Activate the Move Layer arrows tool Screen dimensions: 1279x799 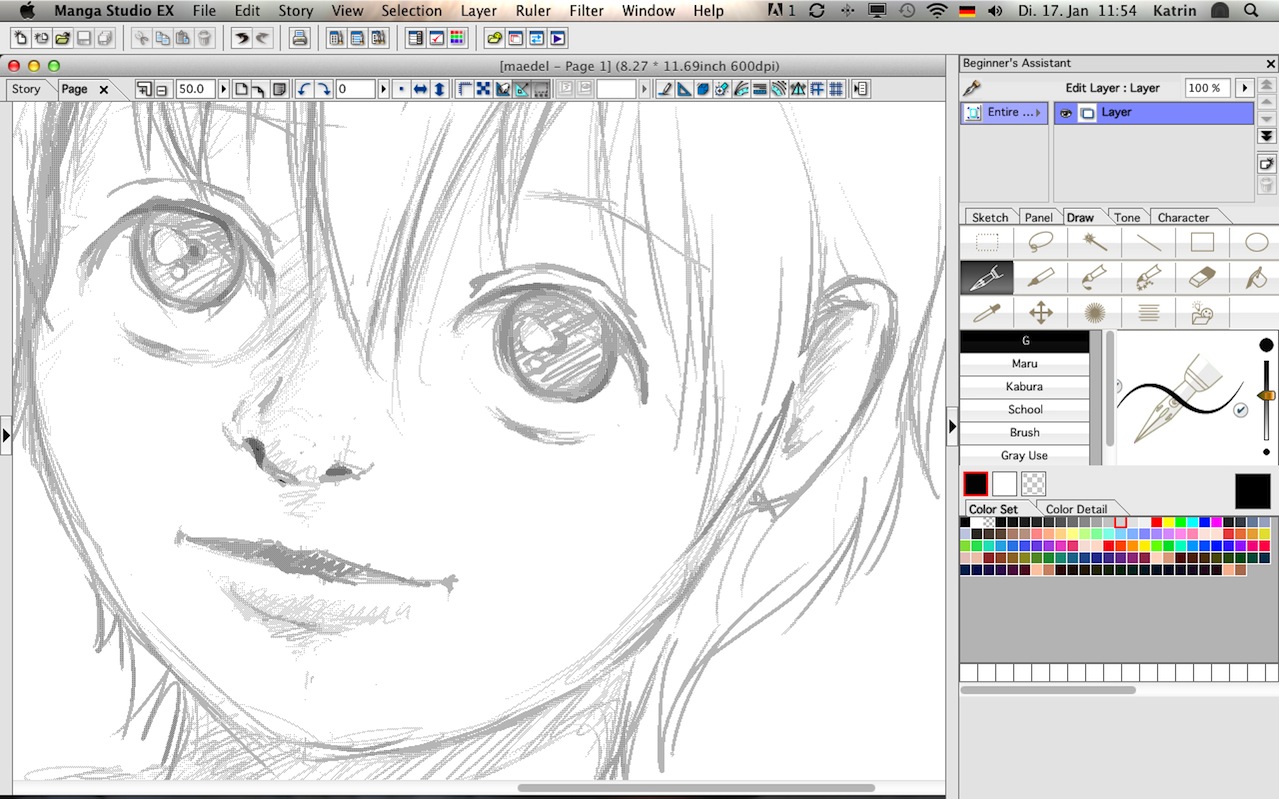1041,313
